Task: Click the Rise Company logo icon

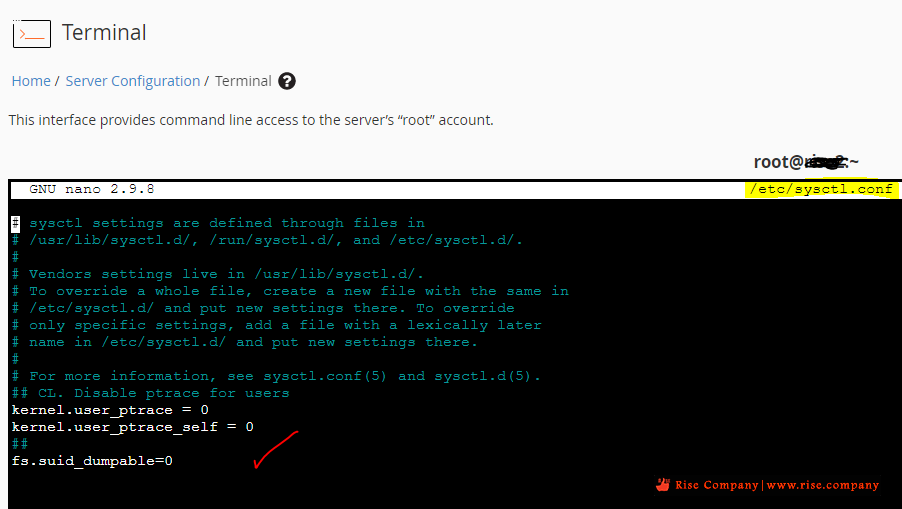Action: tap(663, 485)
